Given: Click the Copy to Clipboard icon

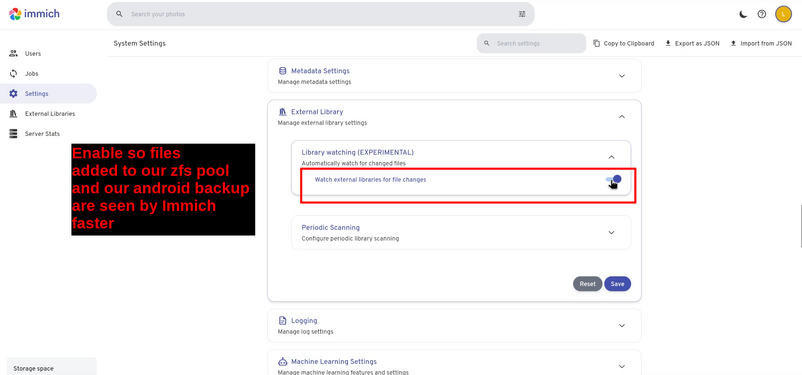Looking at the screenshot, I should [596, 43].
